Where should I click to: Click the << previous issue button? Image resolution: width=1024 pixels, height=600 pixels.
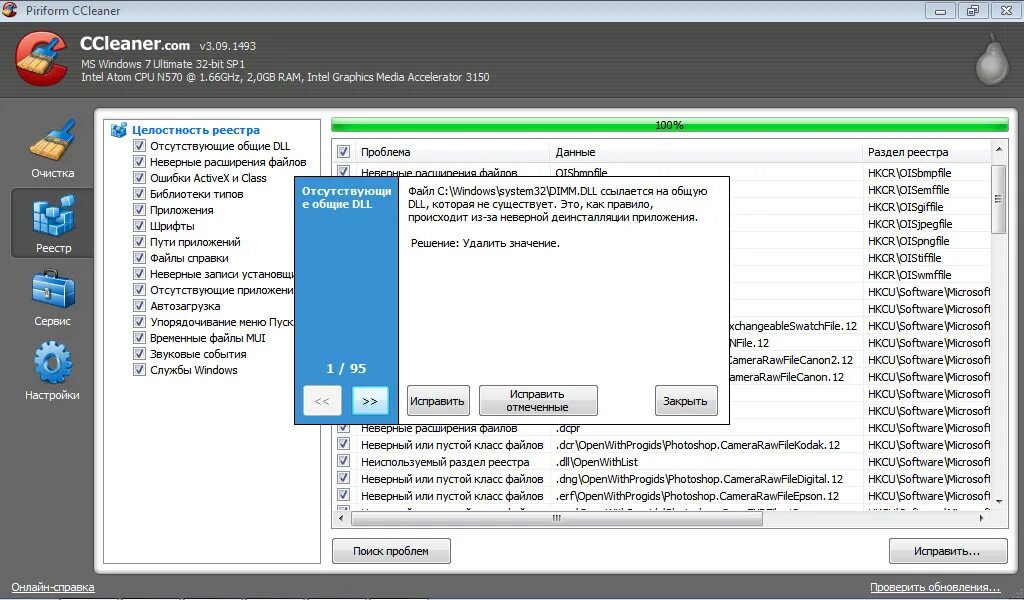point(322,401)
